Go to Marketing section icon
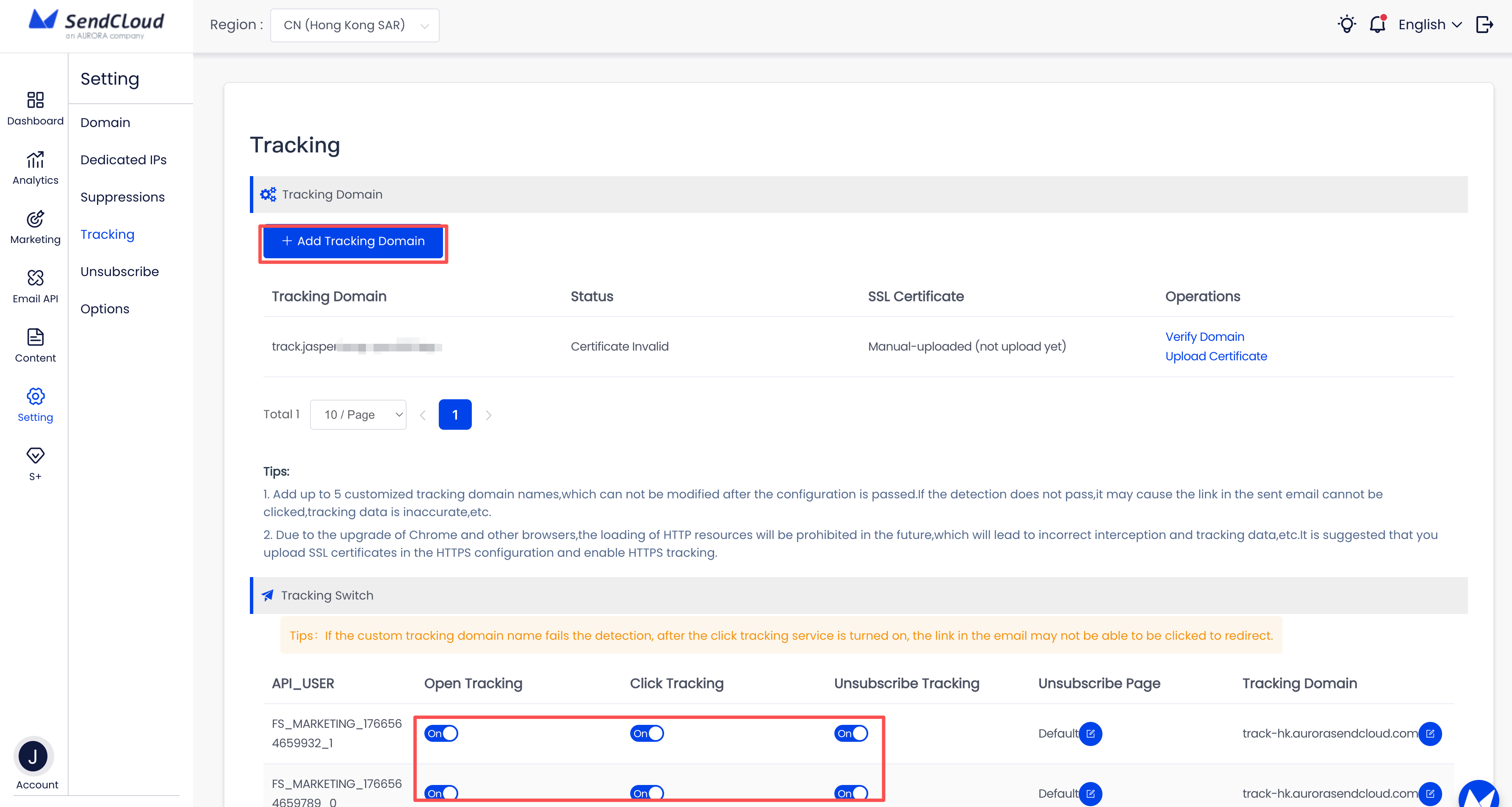The image size is (1512, 807). [35, 219]
